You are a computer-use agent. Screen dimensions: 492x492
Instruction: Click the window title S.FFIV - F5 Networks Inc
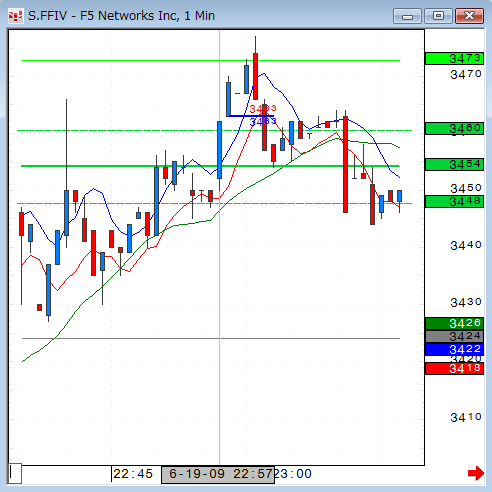pos(121,16)
